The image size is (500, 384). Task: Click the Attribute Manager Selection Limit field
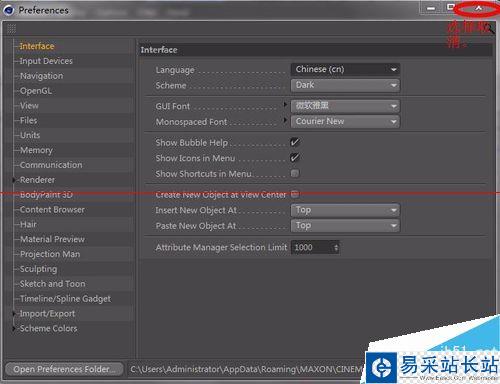click(x=315, y=247)
